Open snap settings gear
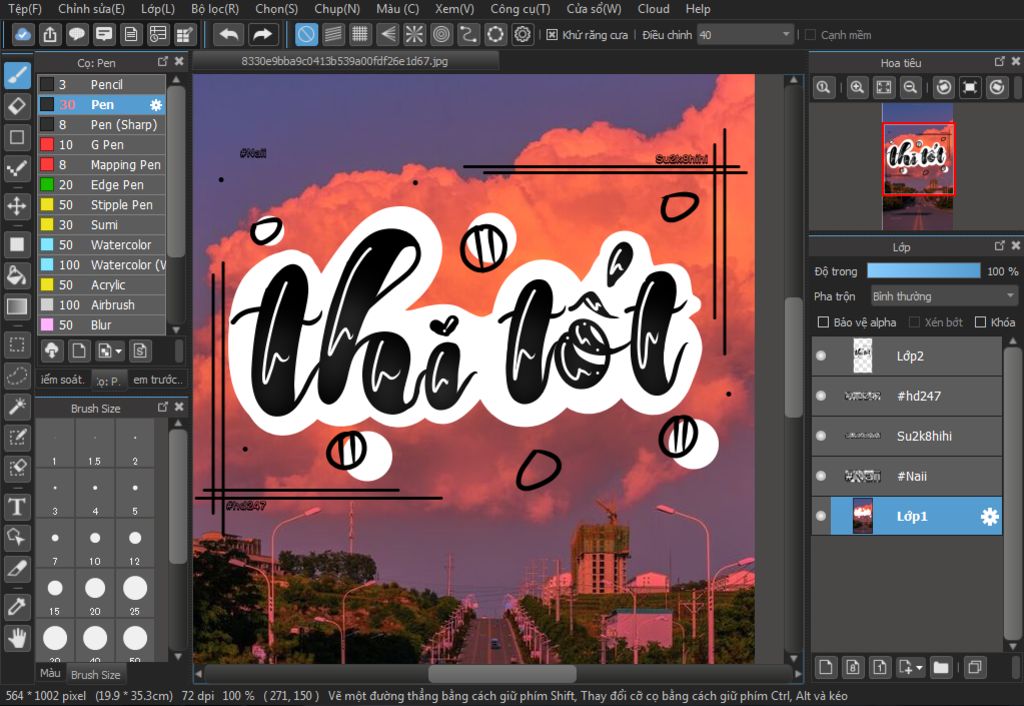 (x=522, y=35)
